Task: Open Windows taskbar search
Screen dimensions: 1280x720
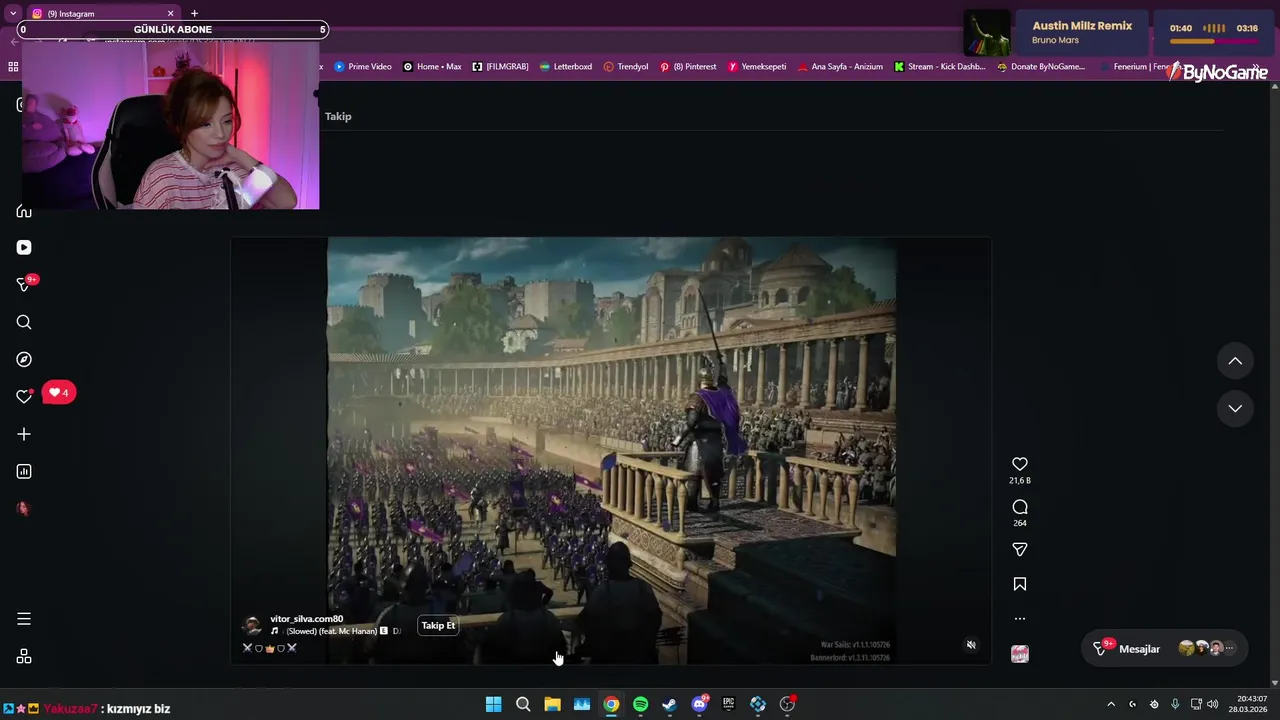Action: pos(523,705)
